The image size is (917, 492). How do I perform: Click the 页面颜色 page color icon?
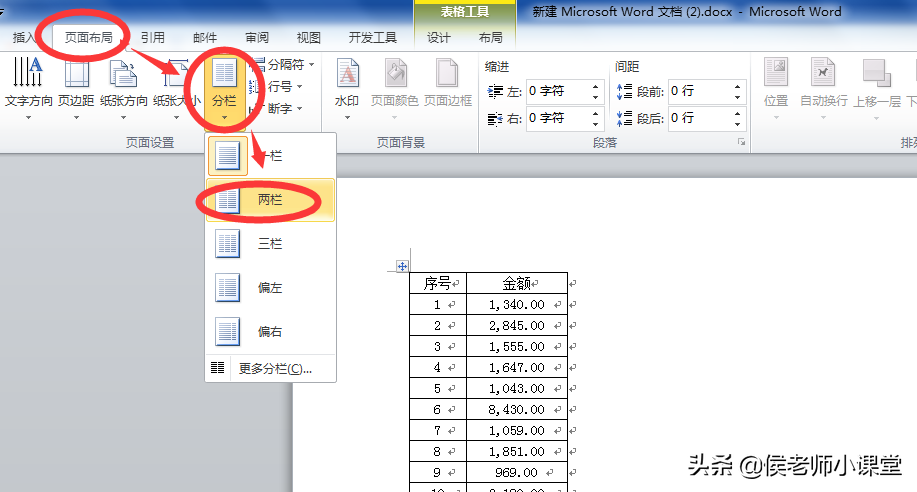click(x=395, y=74)
